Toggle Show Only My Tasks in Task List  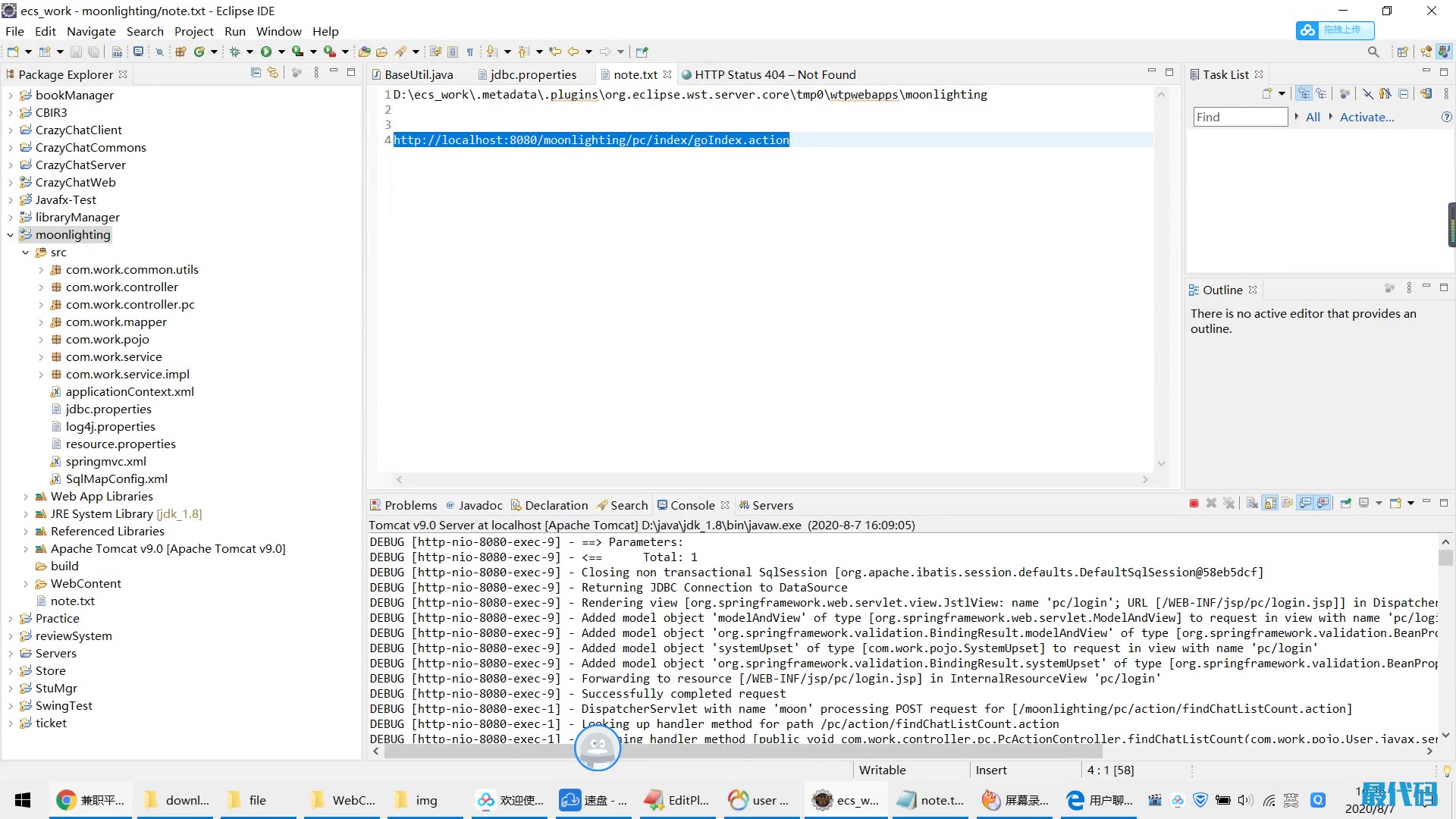point(1385,93)
